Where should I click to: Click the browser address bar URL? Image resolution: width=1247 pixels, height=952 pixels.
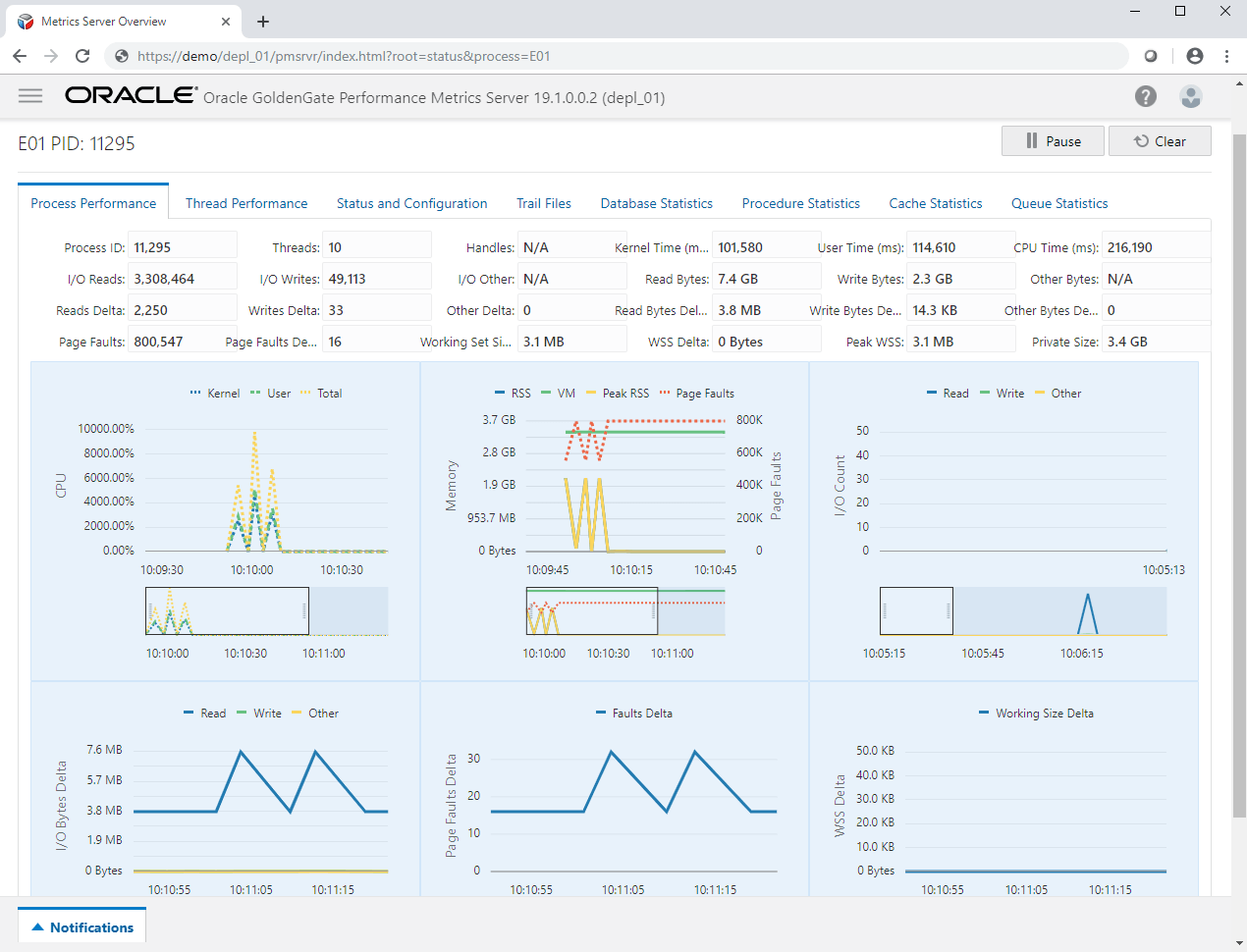coord(344,56)
